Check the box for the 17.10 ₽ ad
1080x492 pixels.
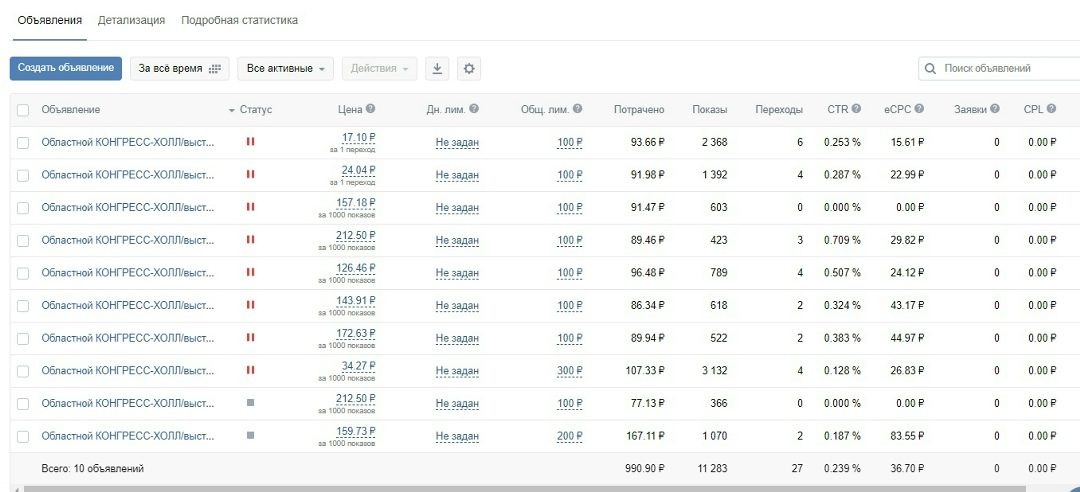23,143
